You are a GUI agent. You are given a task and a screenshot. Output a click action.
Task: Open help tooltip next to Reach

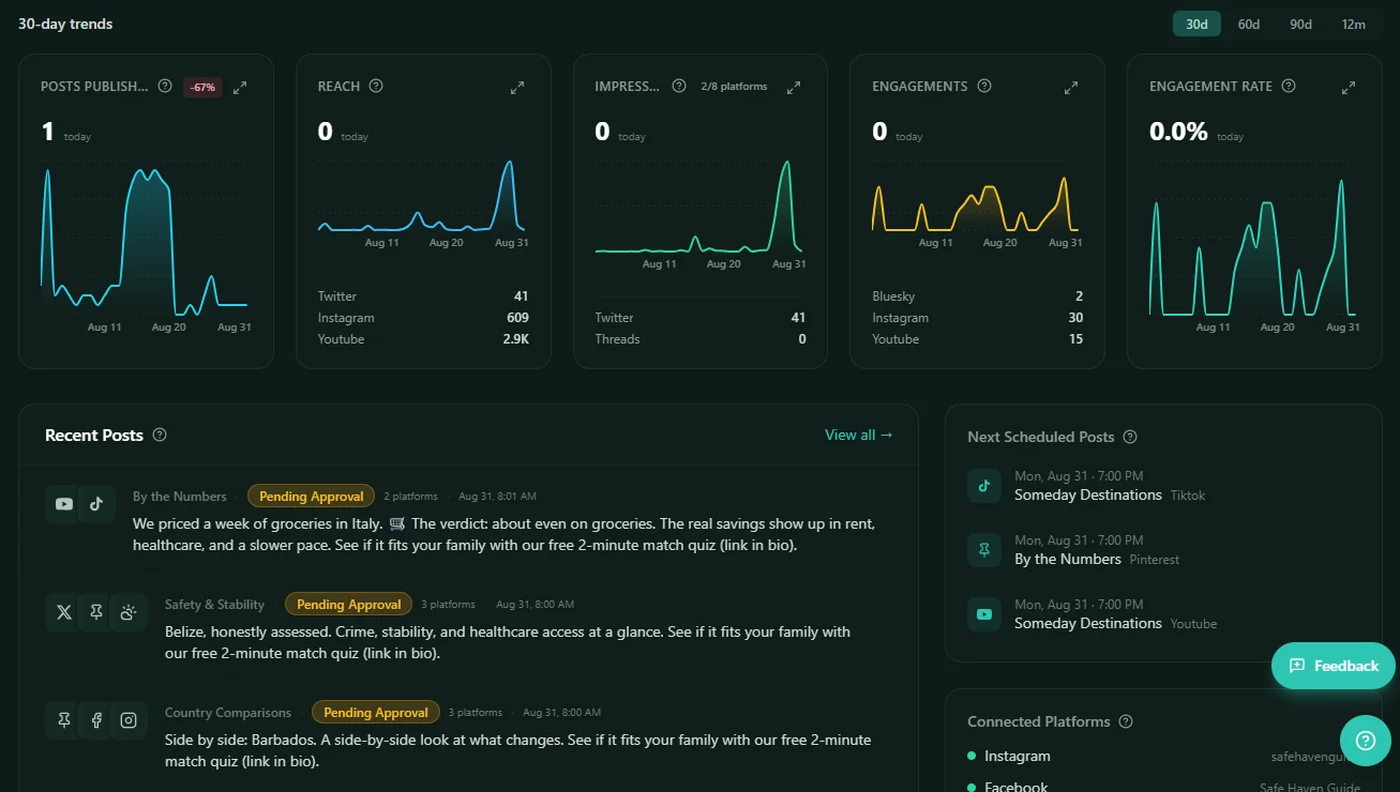[x=376, y=86]
